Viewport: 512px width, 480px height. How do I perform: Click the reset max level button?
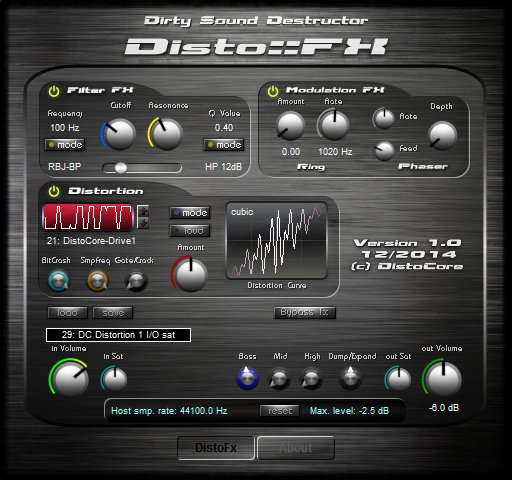click(279, 411)
